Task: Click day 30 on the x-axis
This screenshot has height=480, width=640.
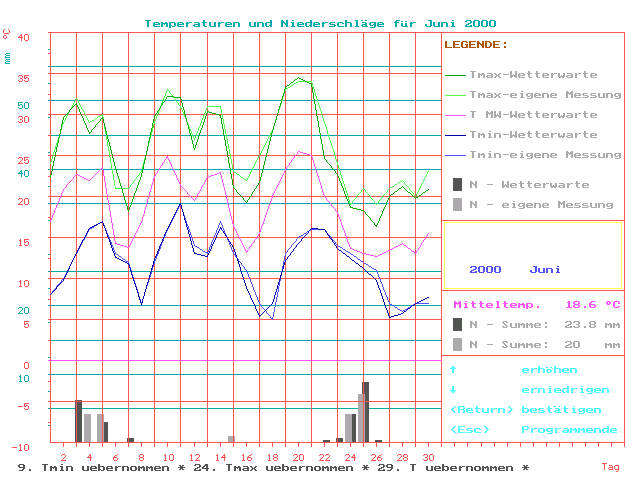Action: point(429,456)
